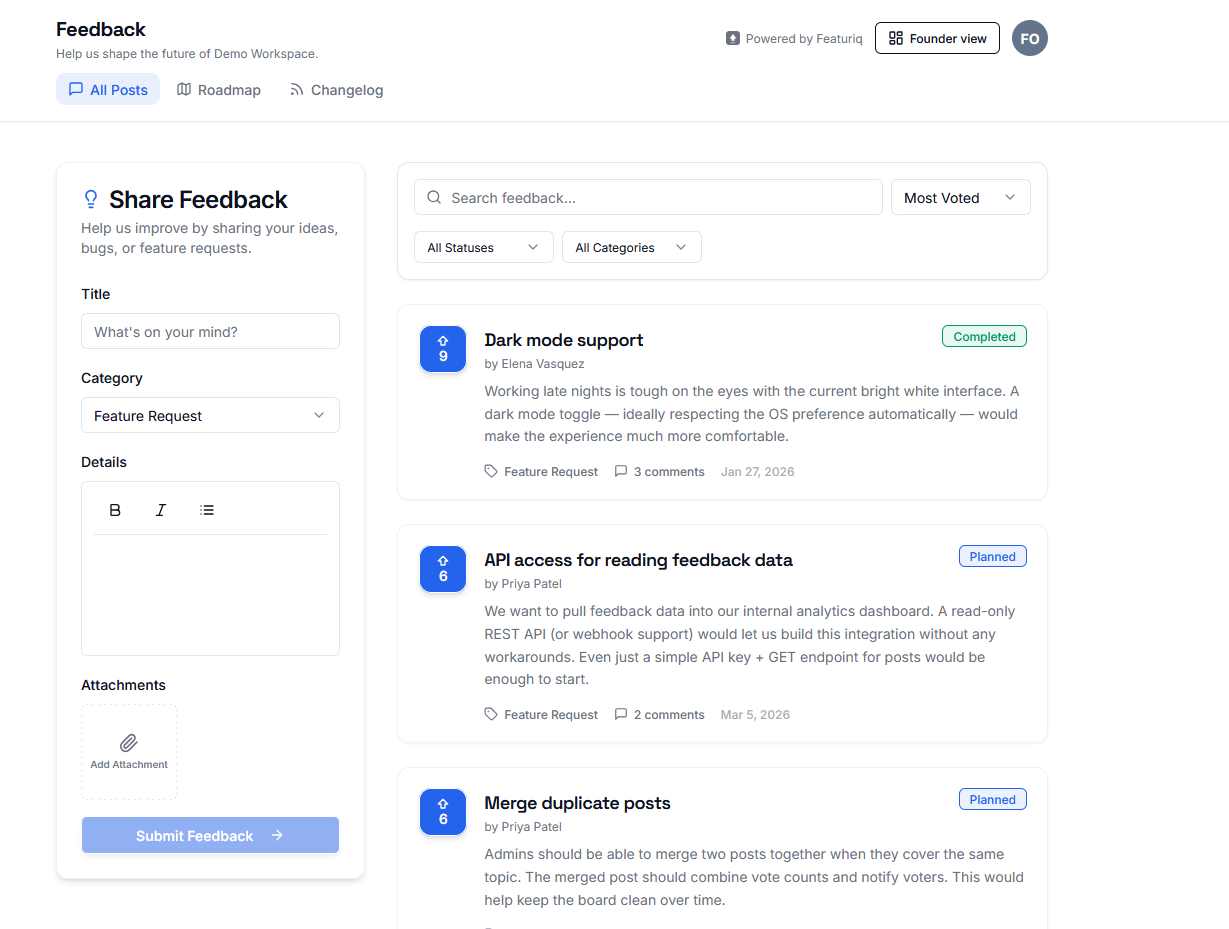Screen dimensions: 1229x929
Task: Open the Feature Request category selector
Action: (x=210, y=416)
